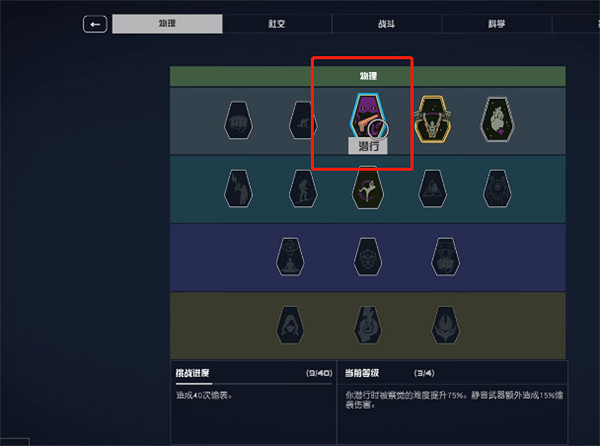Select the purple masked 潜行 Stealth skill icon
The height and width of the screenshot is (446, 600).
pyautogui.click(x=366, y=117)
